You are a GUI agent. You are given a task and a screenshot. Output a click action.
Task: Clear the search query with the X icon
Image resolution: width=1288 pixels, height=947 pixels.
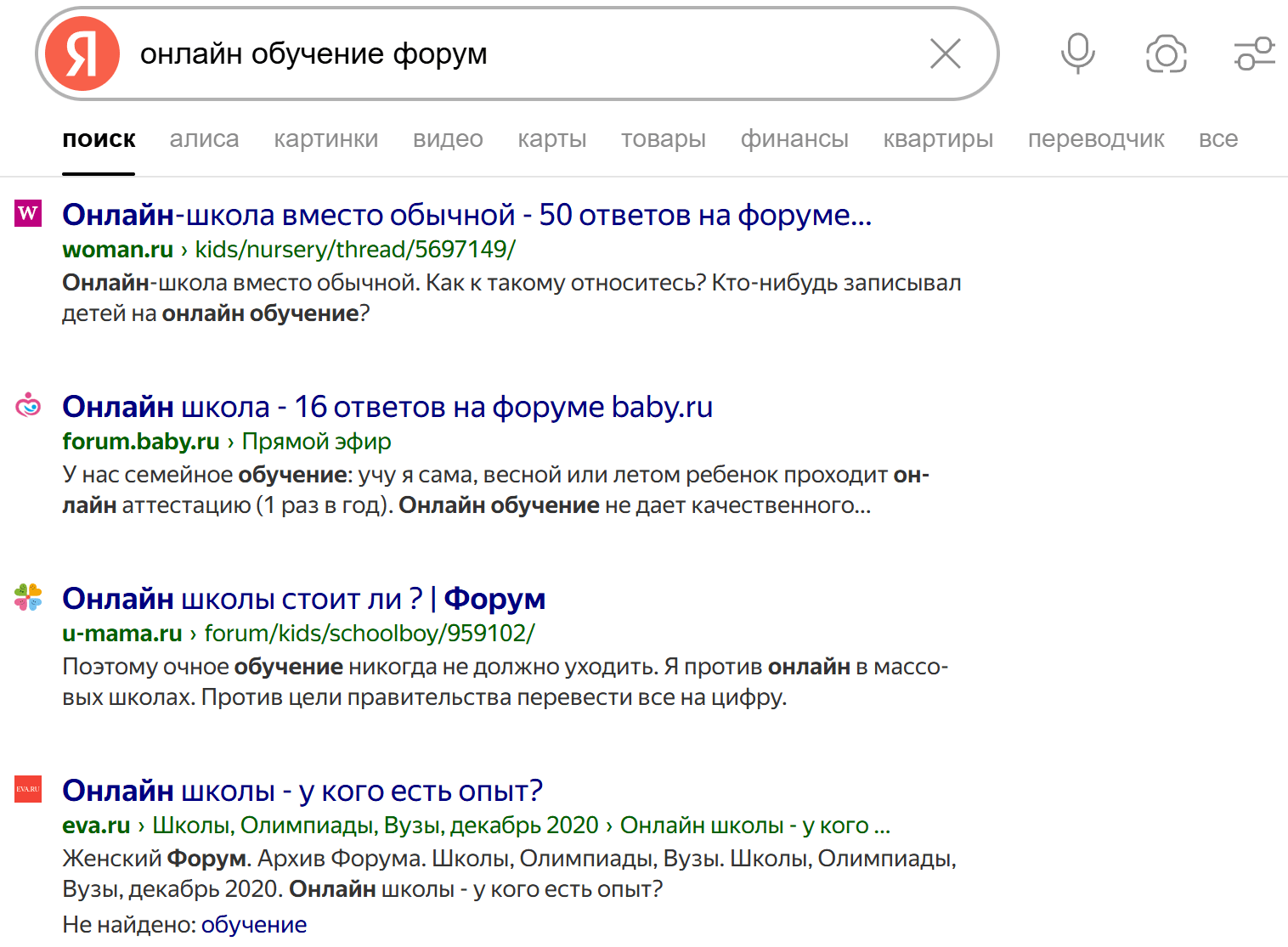pyautogui.click(x=945, y=53)
